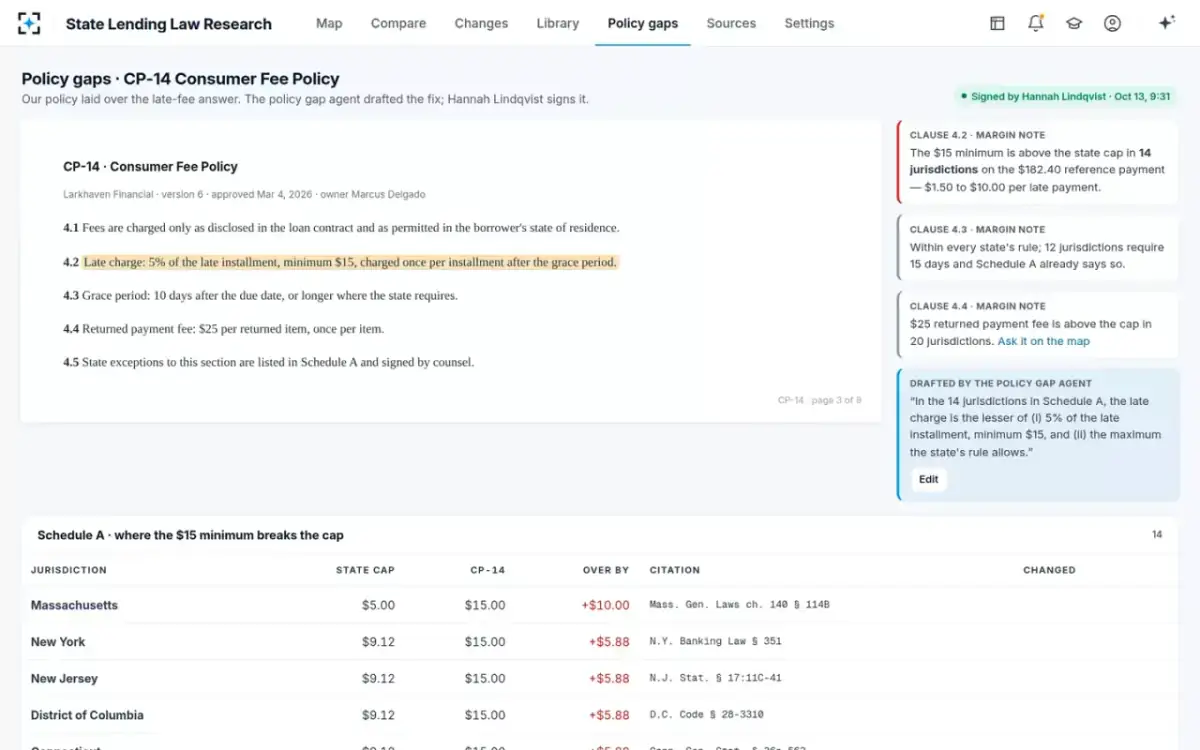
Task: Open the notifications bell
Action: click(x=1036, y=23)
